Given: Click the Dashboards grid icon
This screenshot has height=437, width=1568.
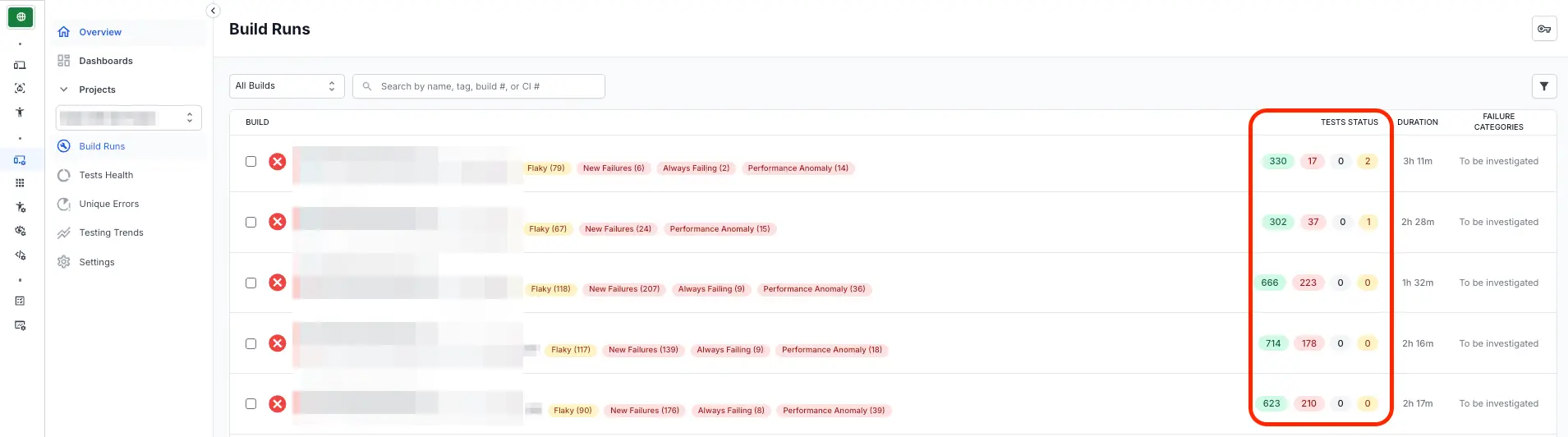Looking at the screenshot, I should coord(64,61).
